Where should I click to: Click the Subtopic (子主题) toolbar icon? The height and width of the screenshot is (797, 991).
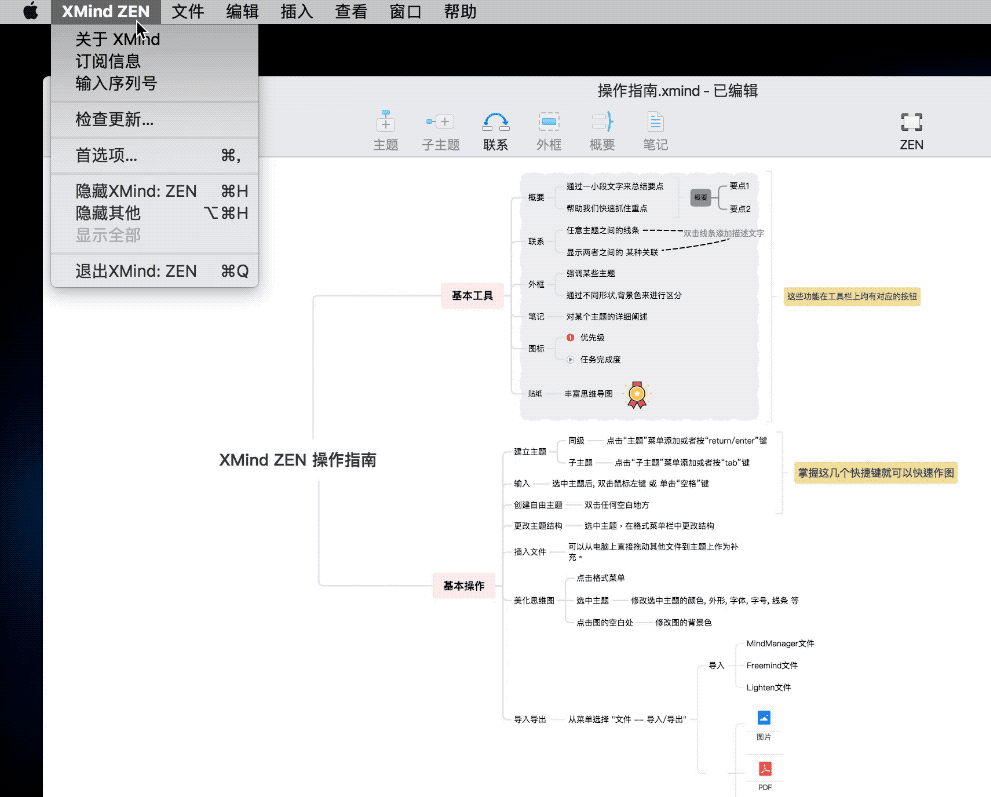(x=441, y=130)
